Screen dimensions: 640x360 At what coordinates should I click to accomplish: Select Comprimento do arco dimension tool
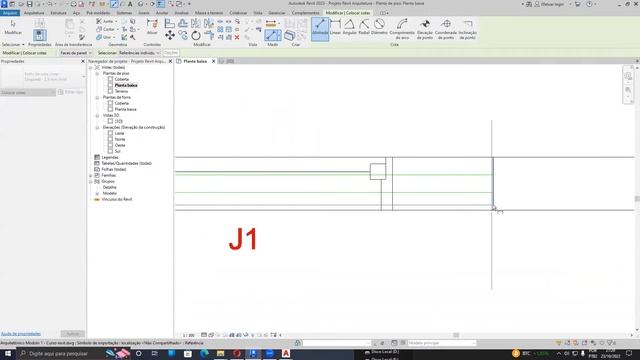(x=402, y=29)
